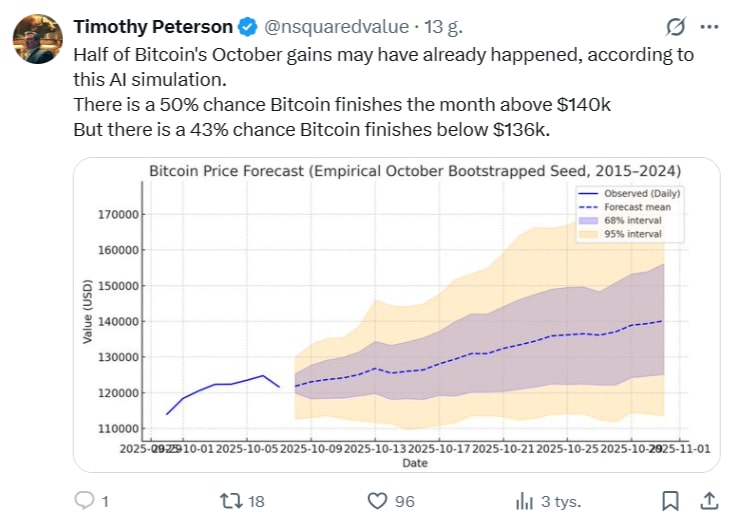
Task: Click the blue verified badge
Action: pyautogui.click(x=249, y=28)
